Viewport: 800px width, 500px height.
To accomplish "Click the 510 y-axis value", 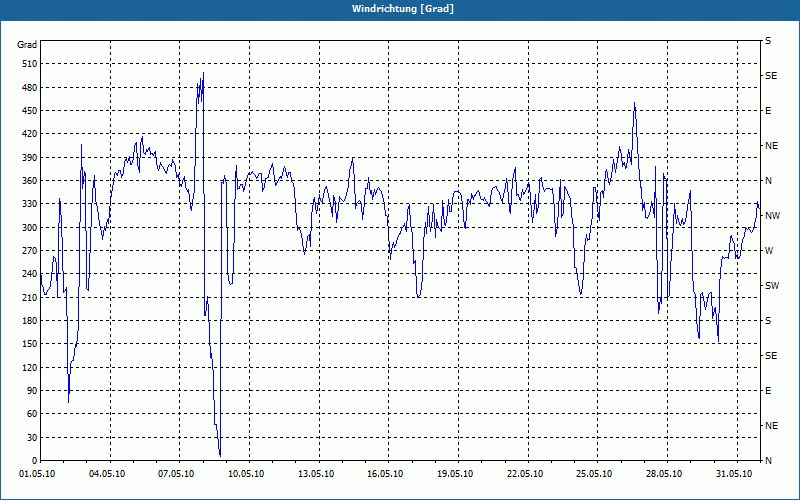I will pos(30,64).
